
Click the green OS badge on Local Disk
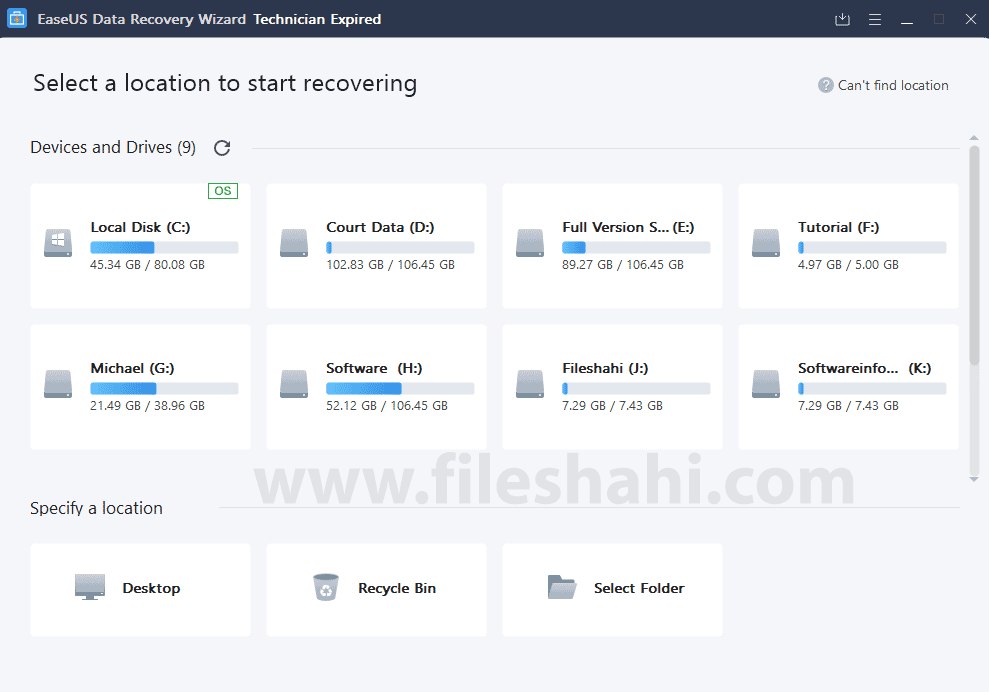click(x=223, y=191)
